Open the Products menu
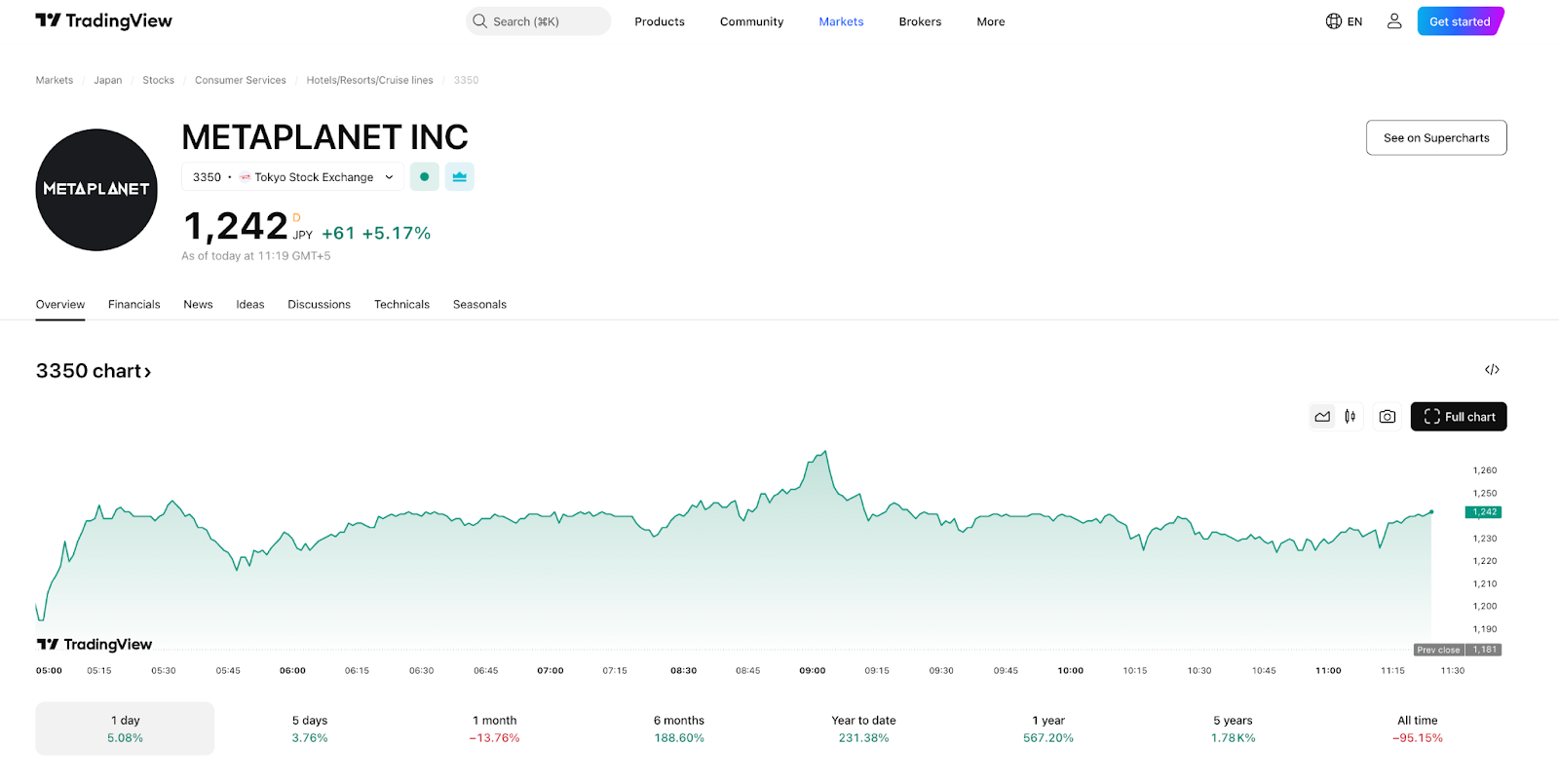The image size is (1559, 784). click(x=660, y=21)
